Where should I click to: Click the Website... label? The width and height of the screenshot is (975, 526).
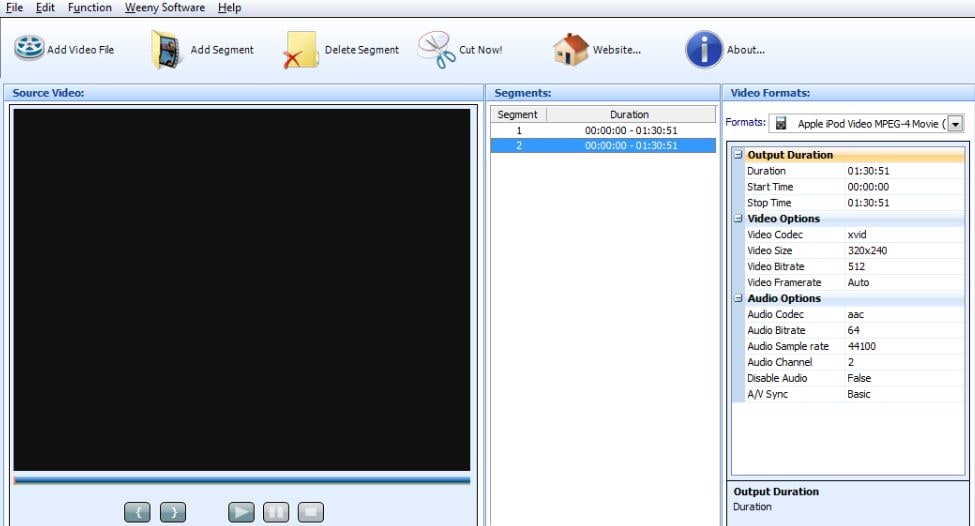[x=617, y=50]
